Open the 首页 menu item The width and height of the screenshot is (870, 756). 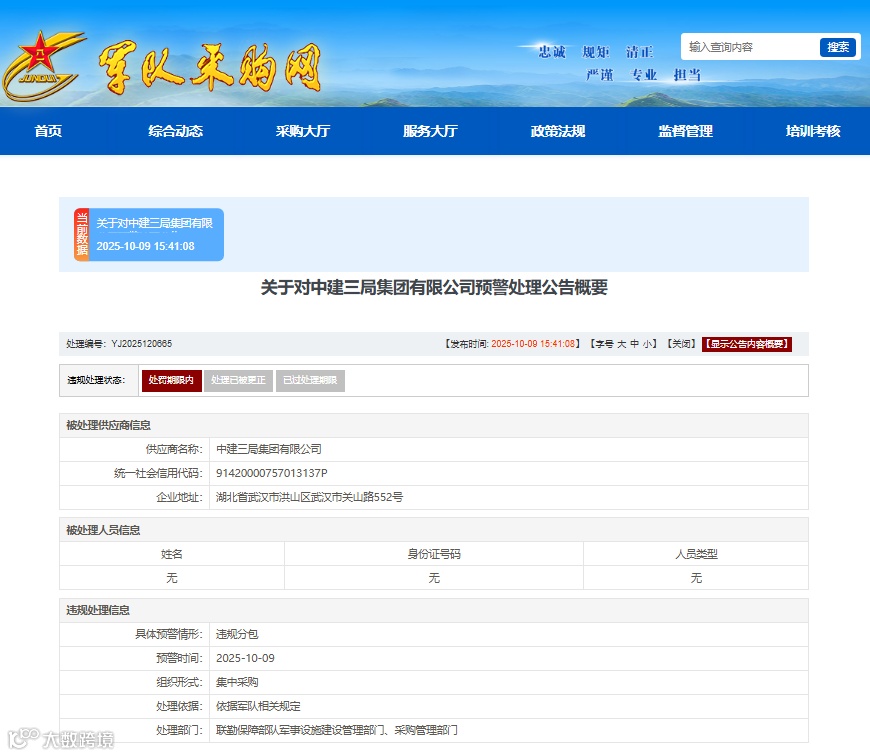[x=48, y=131]
